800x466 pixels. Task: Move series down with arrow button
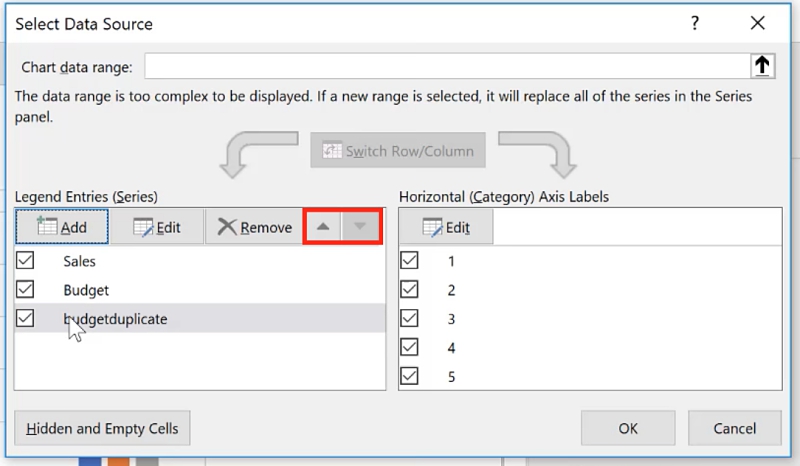click(360, 227)
